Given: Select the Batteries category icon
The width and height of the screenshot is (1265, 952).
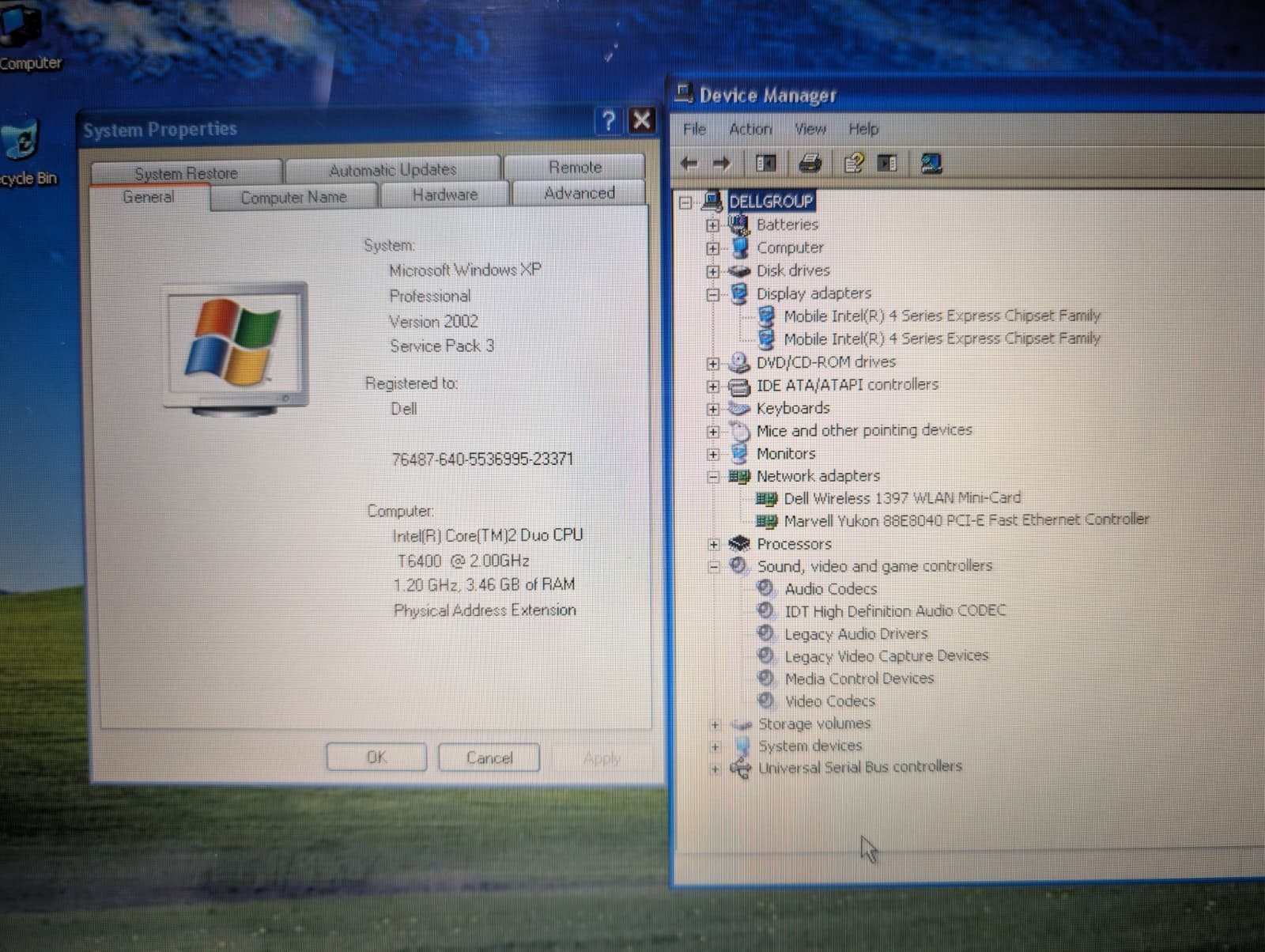Looking at the screenshot, I should (x=739, y=225).
